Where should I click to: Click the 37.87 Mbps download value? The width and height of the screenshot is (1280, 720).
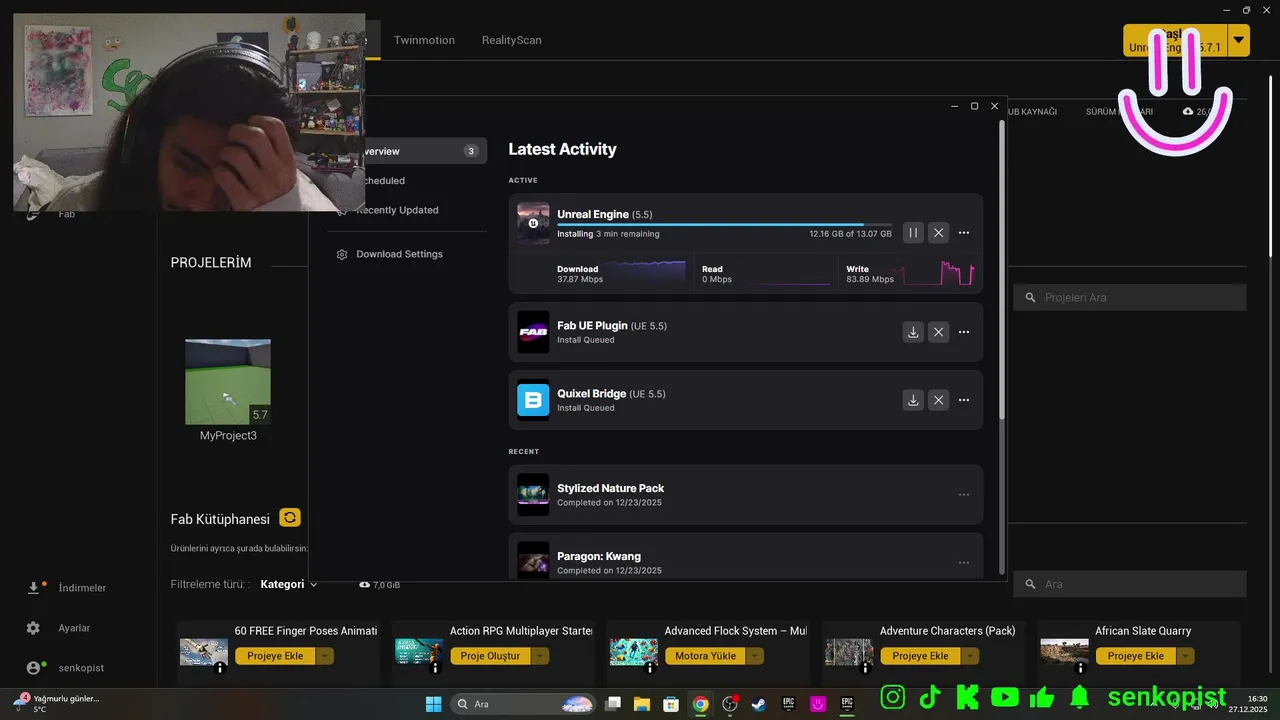[x=580, y=280]
